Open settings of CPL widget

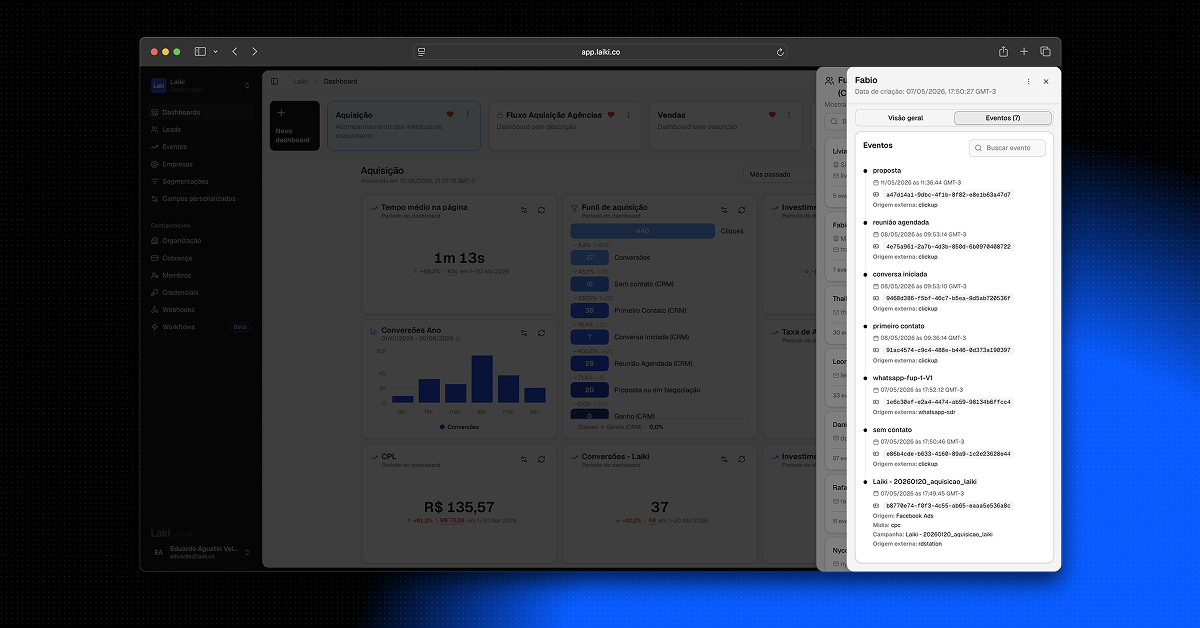[x=524, y=459]
